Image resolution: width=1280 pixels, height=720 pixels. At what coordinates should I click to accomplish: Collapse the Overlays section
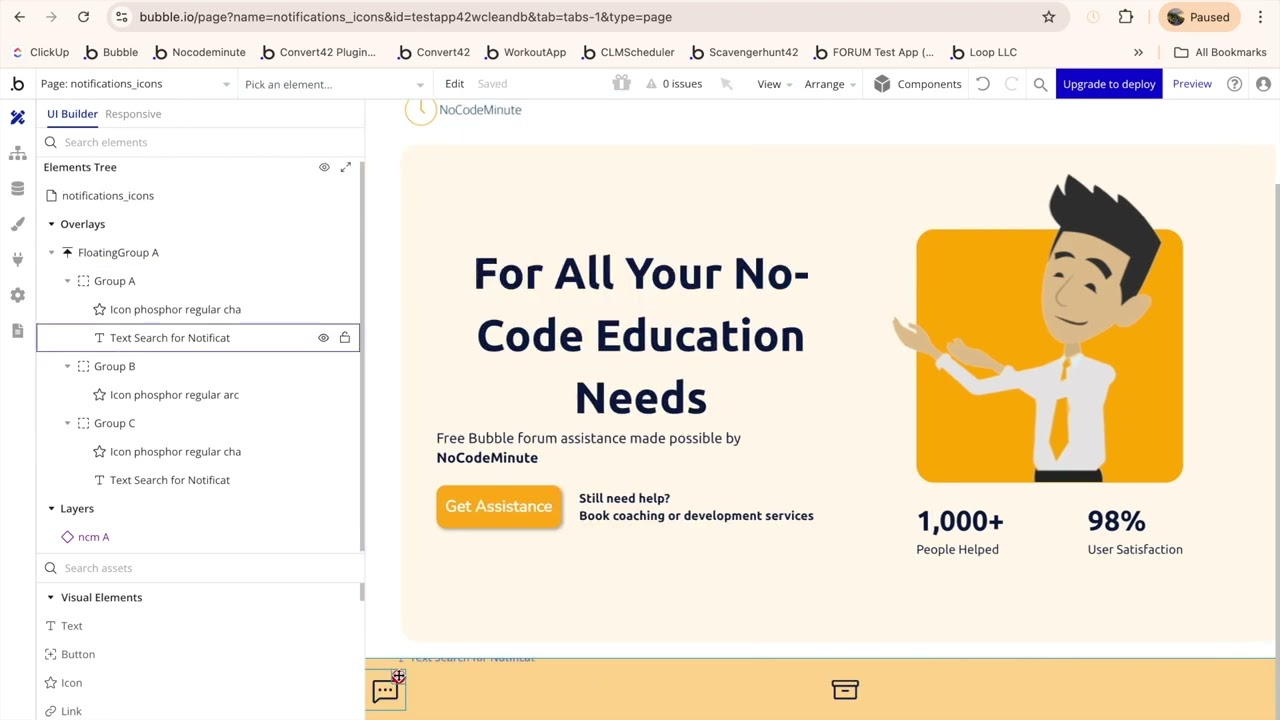point(51,224)
